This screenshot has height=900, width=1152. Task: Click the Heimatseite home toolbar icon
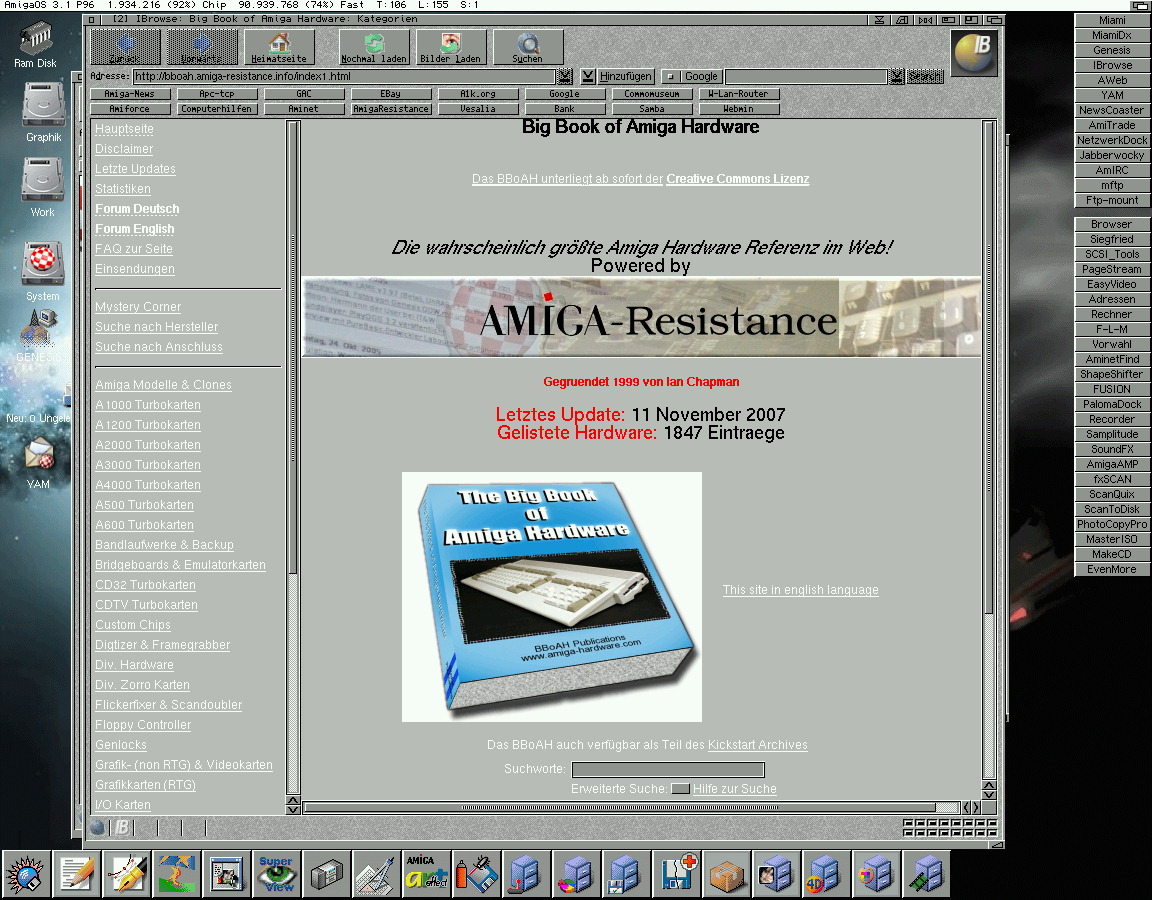pos(279,46)
